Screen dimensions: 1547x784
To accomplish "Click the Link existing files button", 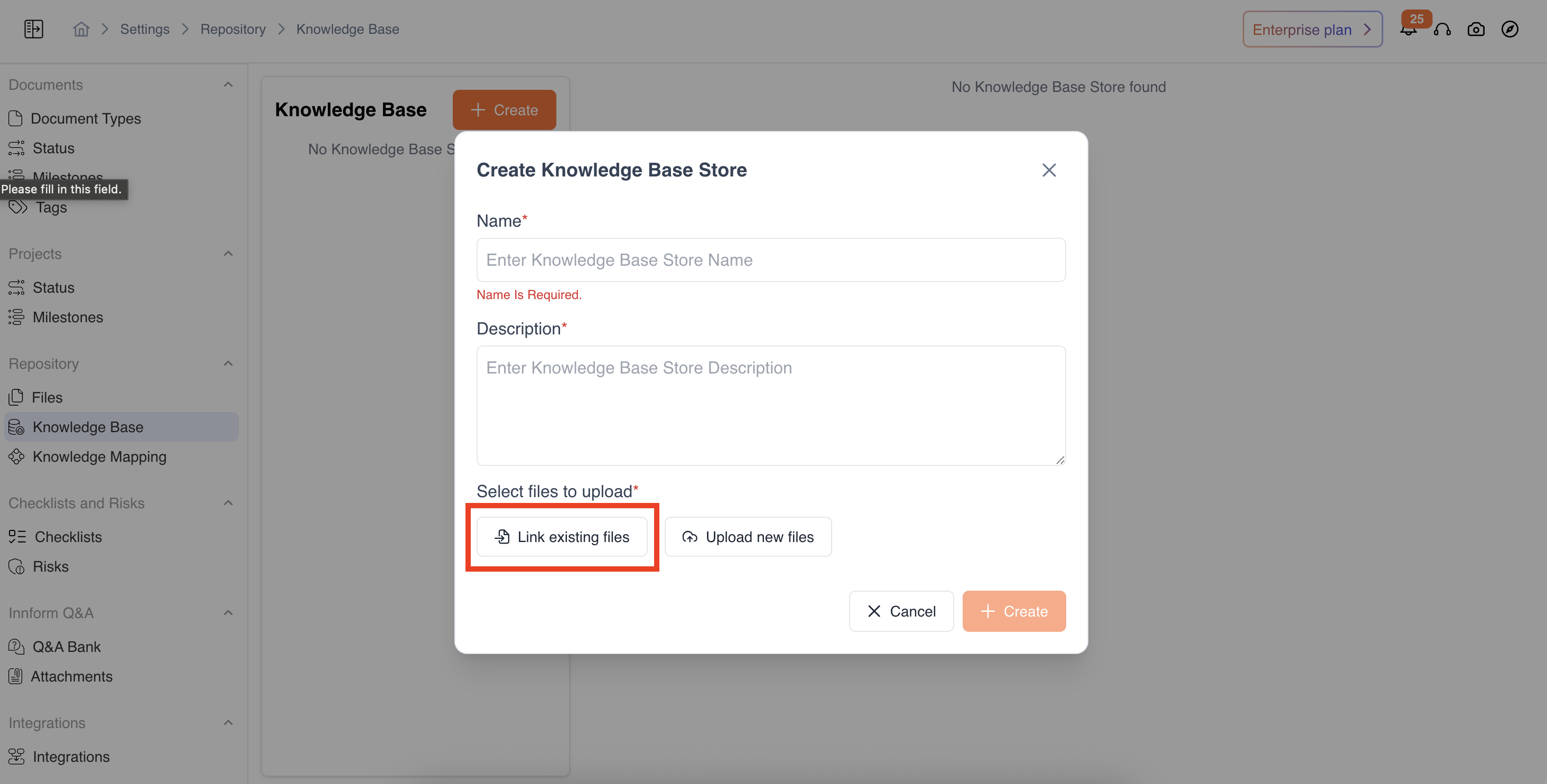I will click(562, 537).
